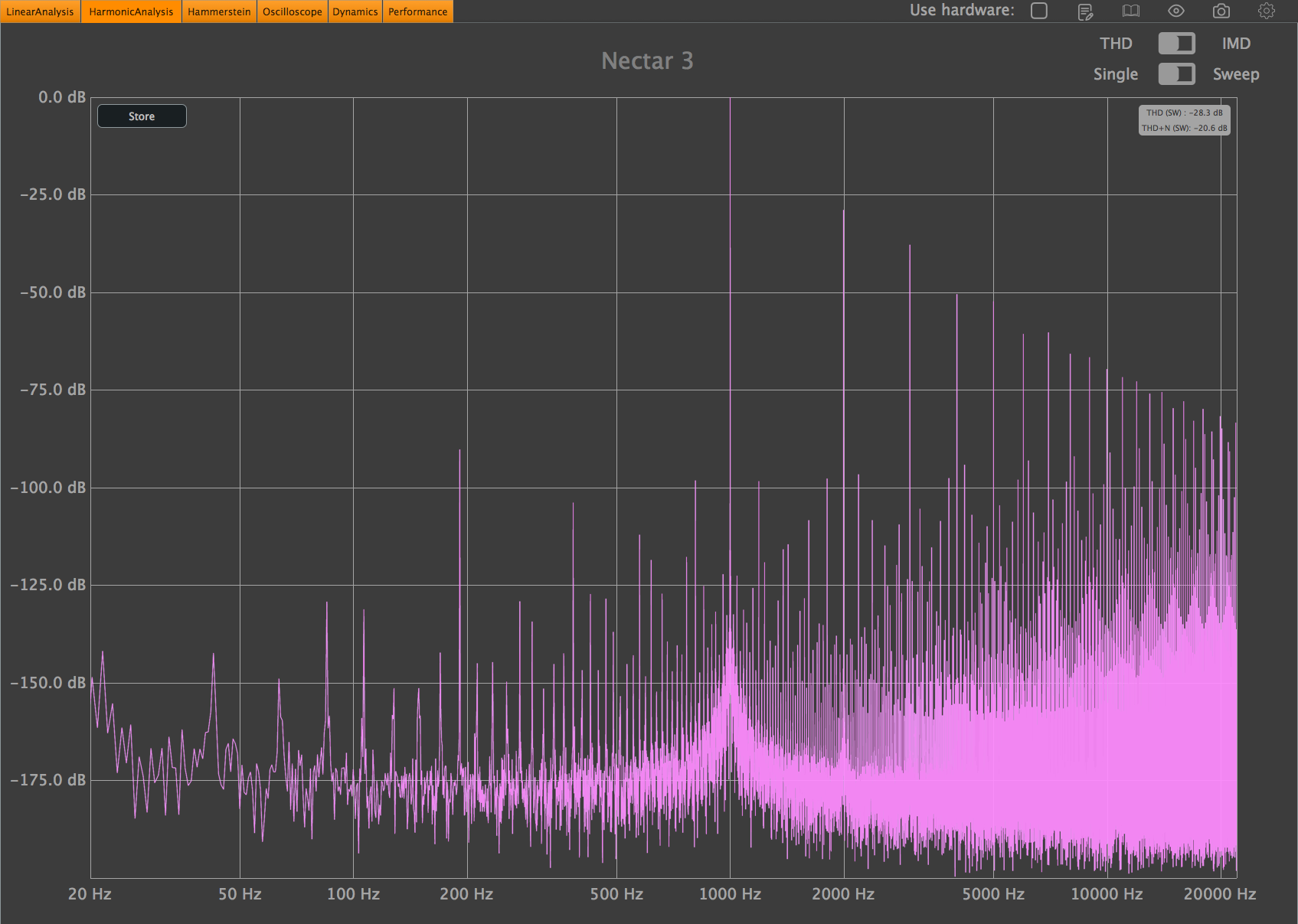This screenshot has height=924, width=1298.
Task: Click the -50.0 dB axis label
Action: [53, 292]
